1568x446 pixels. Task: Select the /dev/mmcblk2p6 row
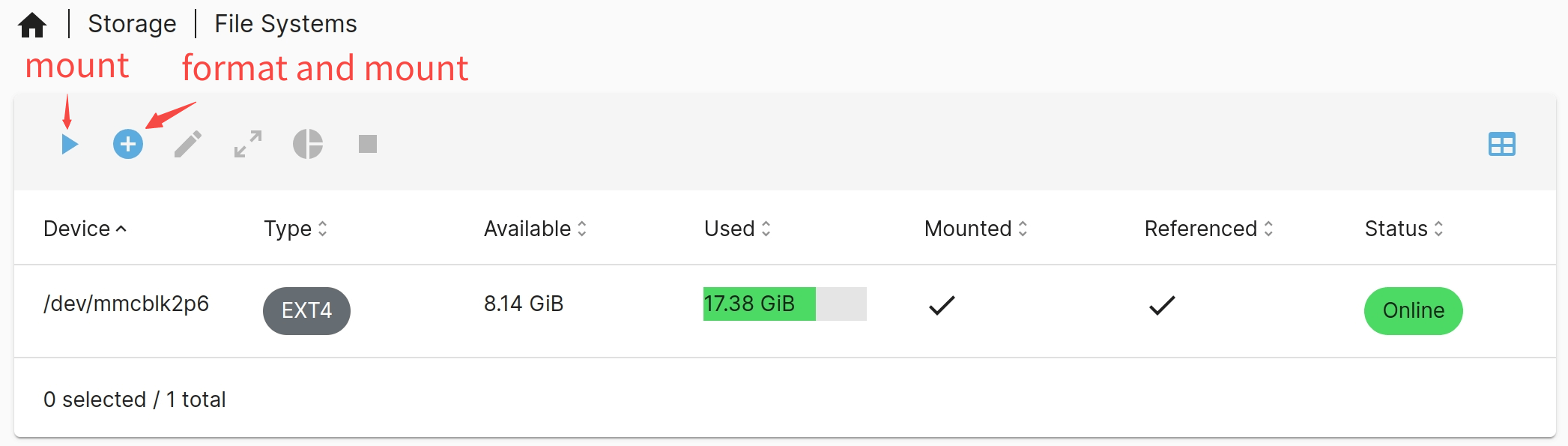(x=126, y=304)
